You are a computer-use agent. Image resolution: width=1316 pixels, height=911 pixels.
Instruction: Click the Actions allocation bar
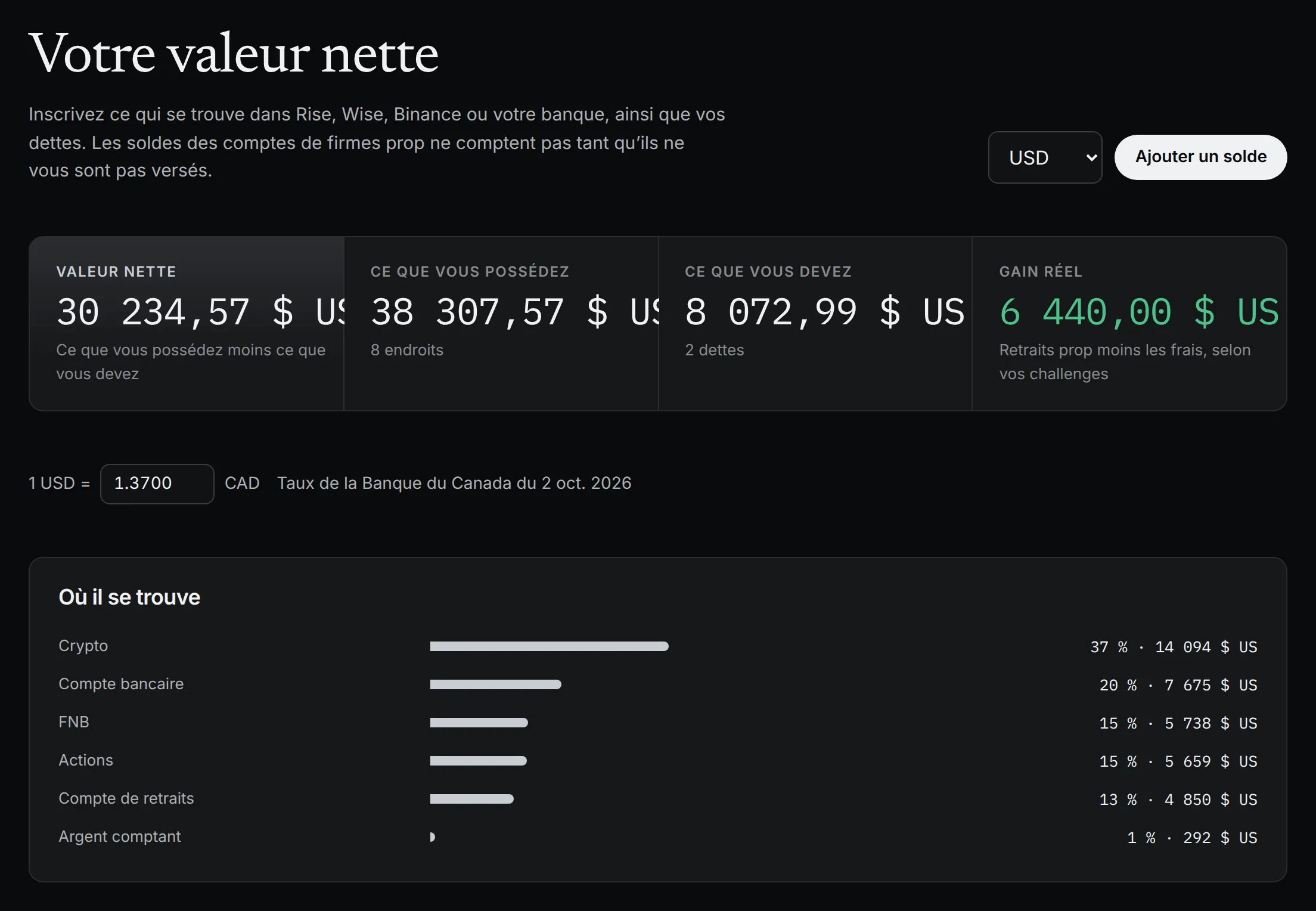click(479, 761)
